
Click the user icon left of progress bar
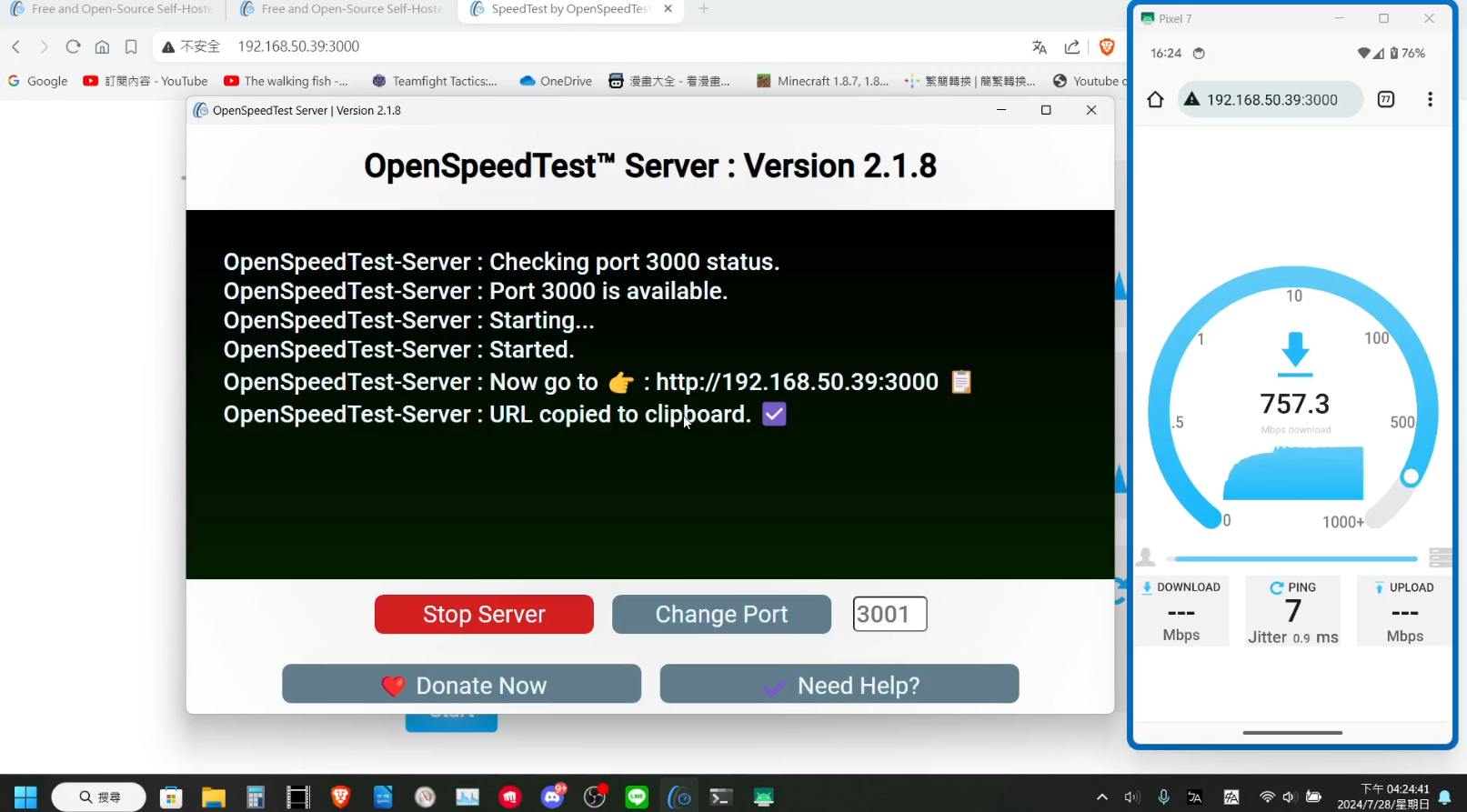click(1146, 557)
